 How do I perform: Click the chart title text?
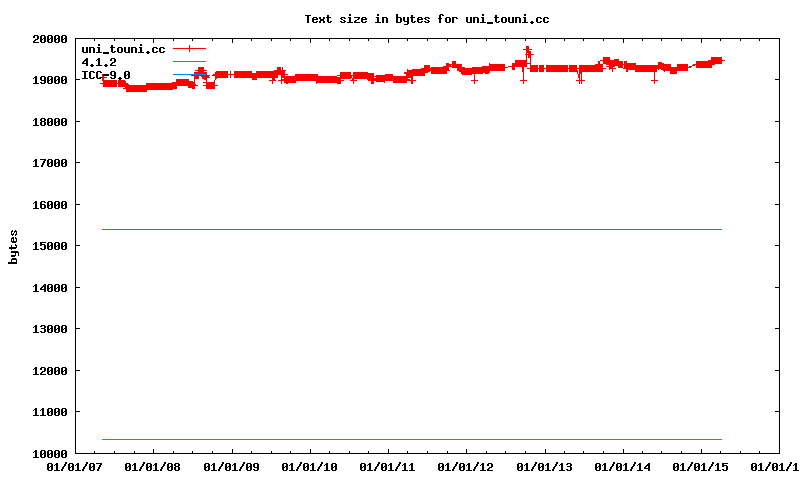(427, 19)
